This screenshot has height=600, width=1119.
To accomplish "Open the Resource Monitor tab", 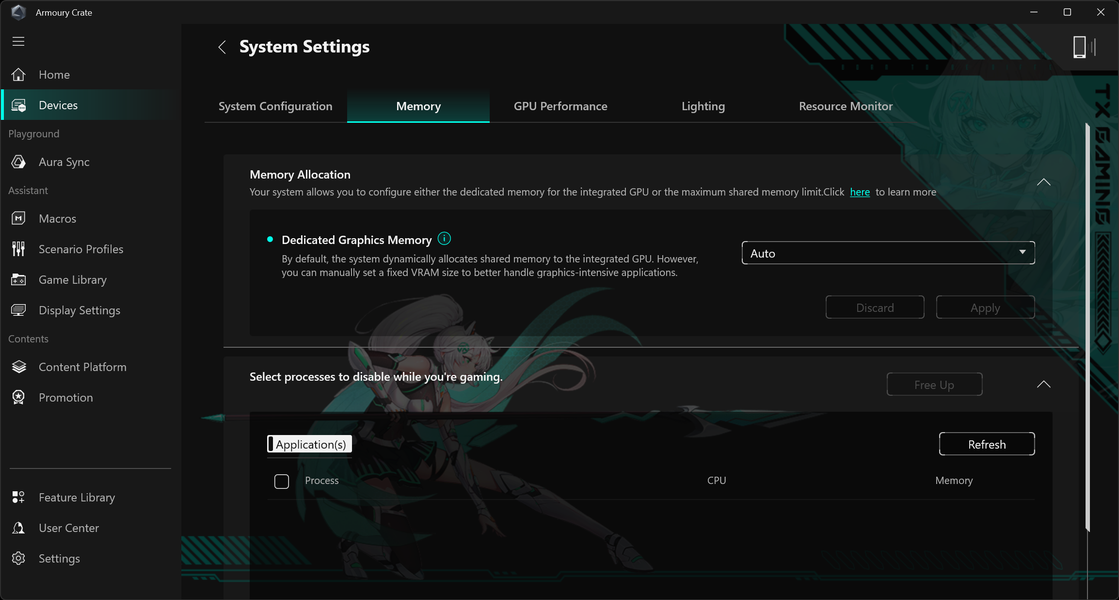I will coord(846,106).
